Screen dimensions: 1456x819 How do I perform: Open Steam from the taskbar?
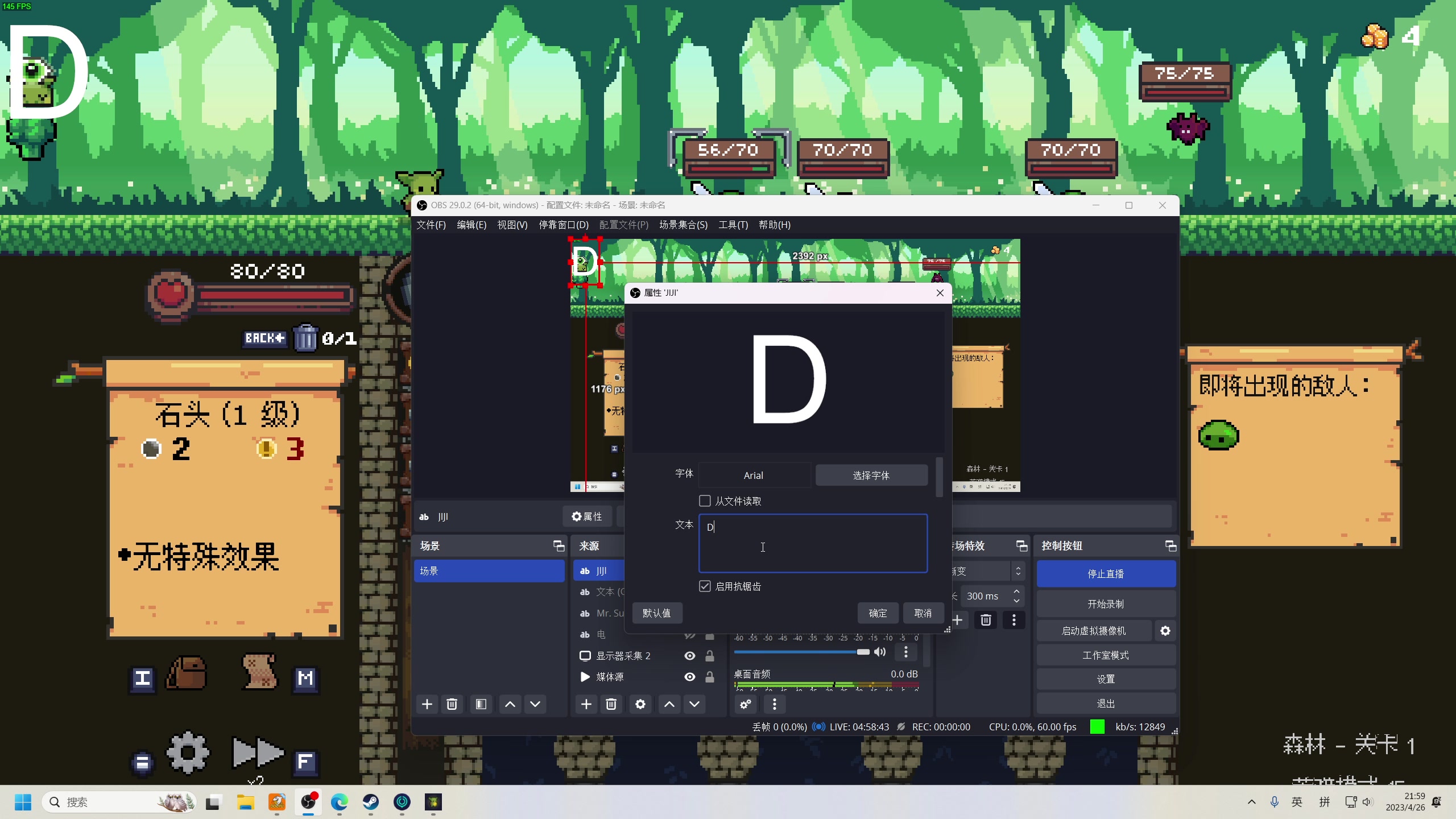tap(371, 802)
